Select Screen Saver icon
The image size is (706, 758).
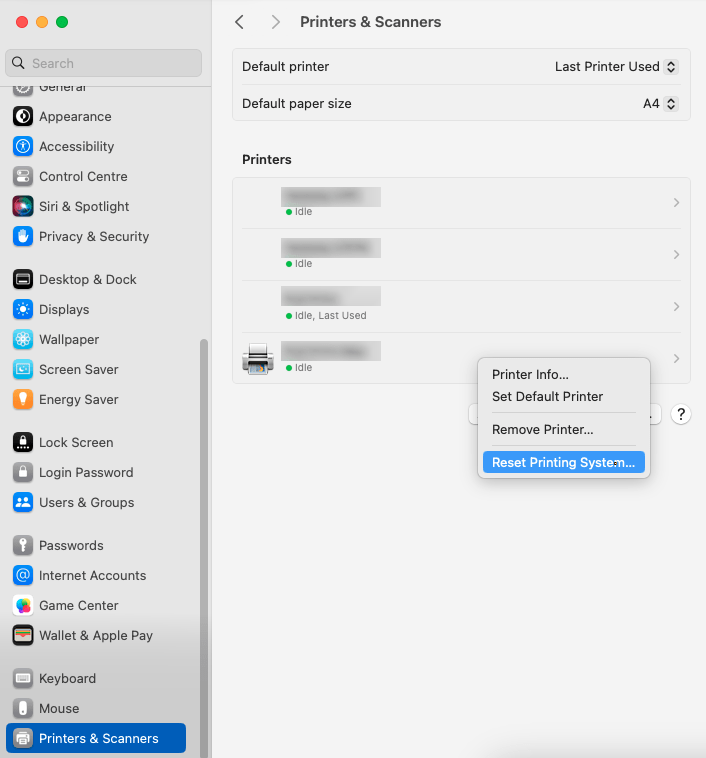[23, 369]
